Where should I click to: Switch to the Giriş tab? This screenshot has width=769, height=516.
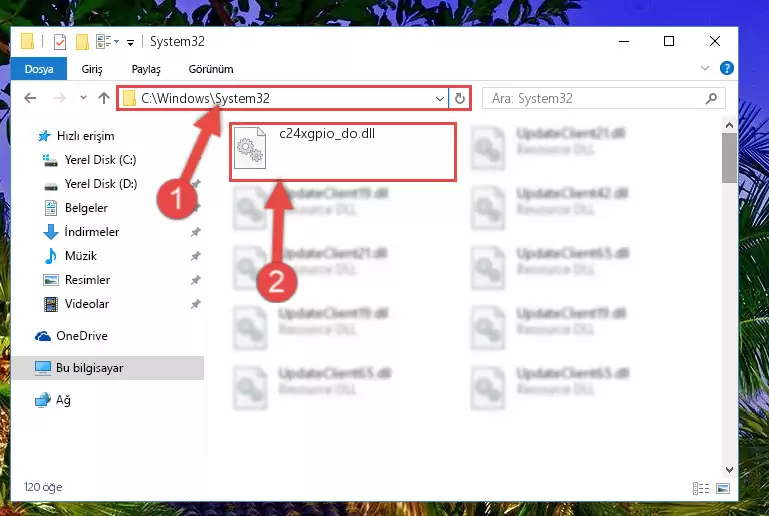[x=92, y=69]
